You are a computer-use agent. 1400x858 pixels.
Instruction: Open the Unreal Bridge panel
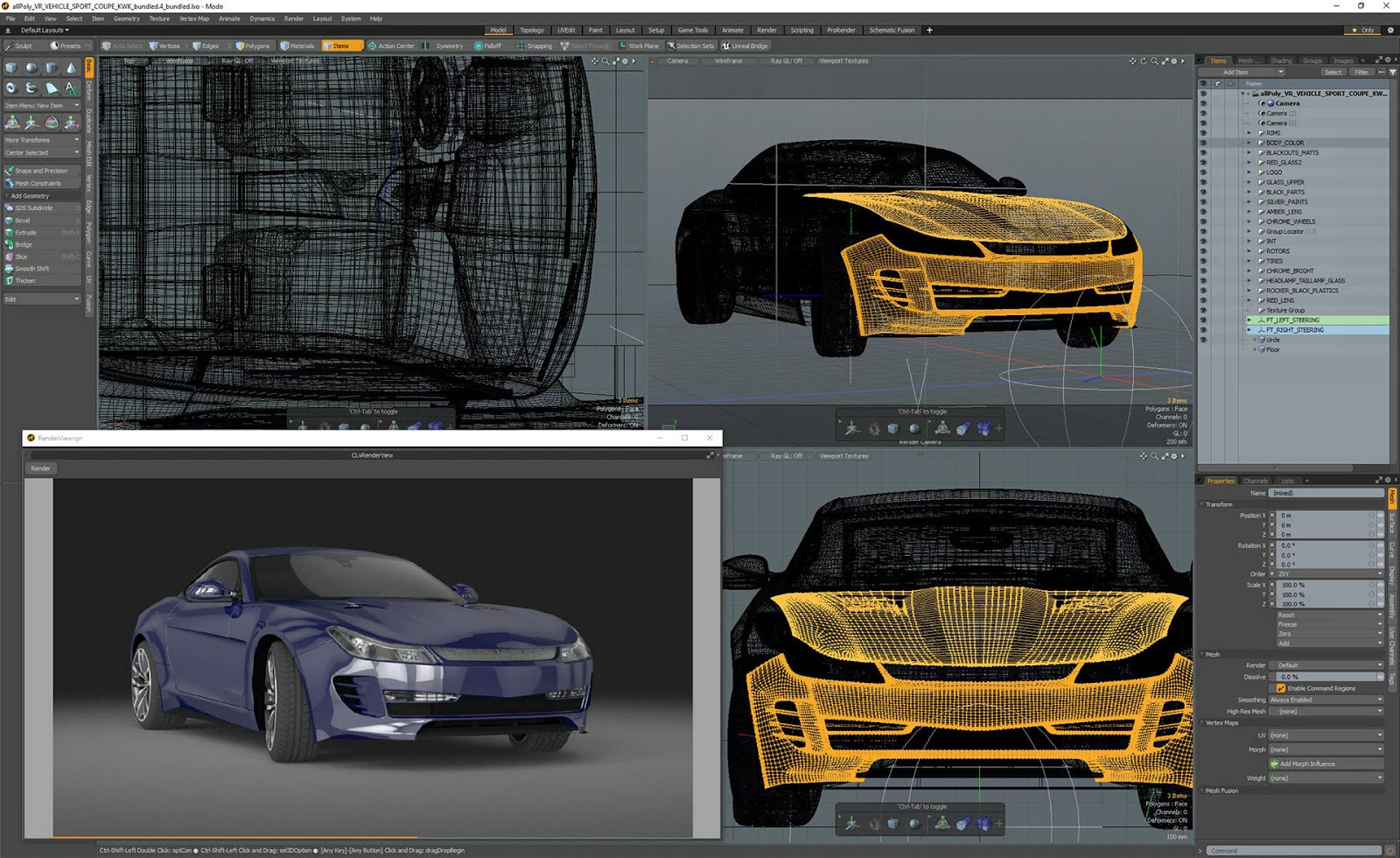click(x=745, y=46)
